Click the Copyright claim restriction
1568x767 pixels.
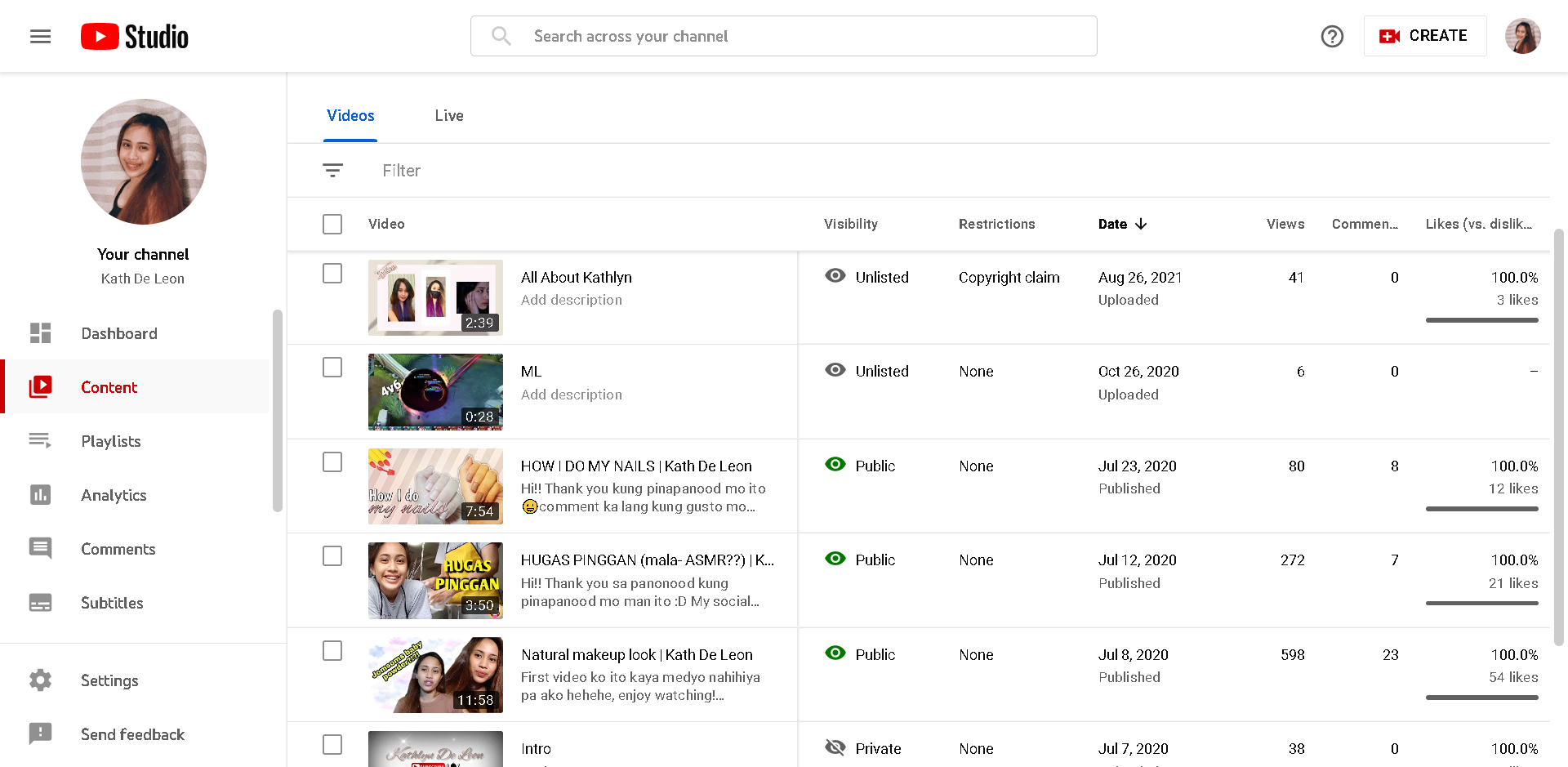pos(1009,278)
